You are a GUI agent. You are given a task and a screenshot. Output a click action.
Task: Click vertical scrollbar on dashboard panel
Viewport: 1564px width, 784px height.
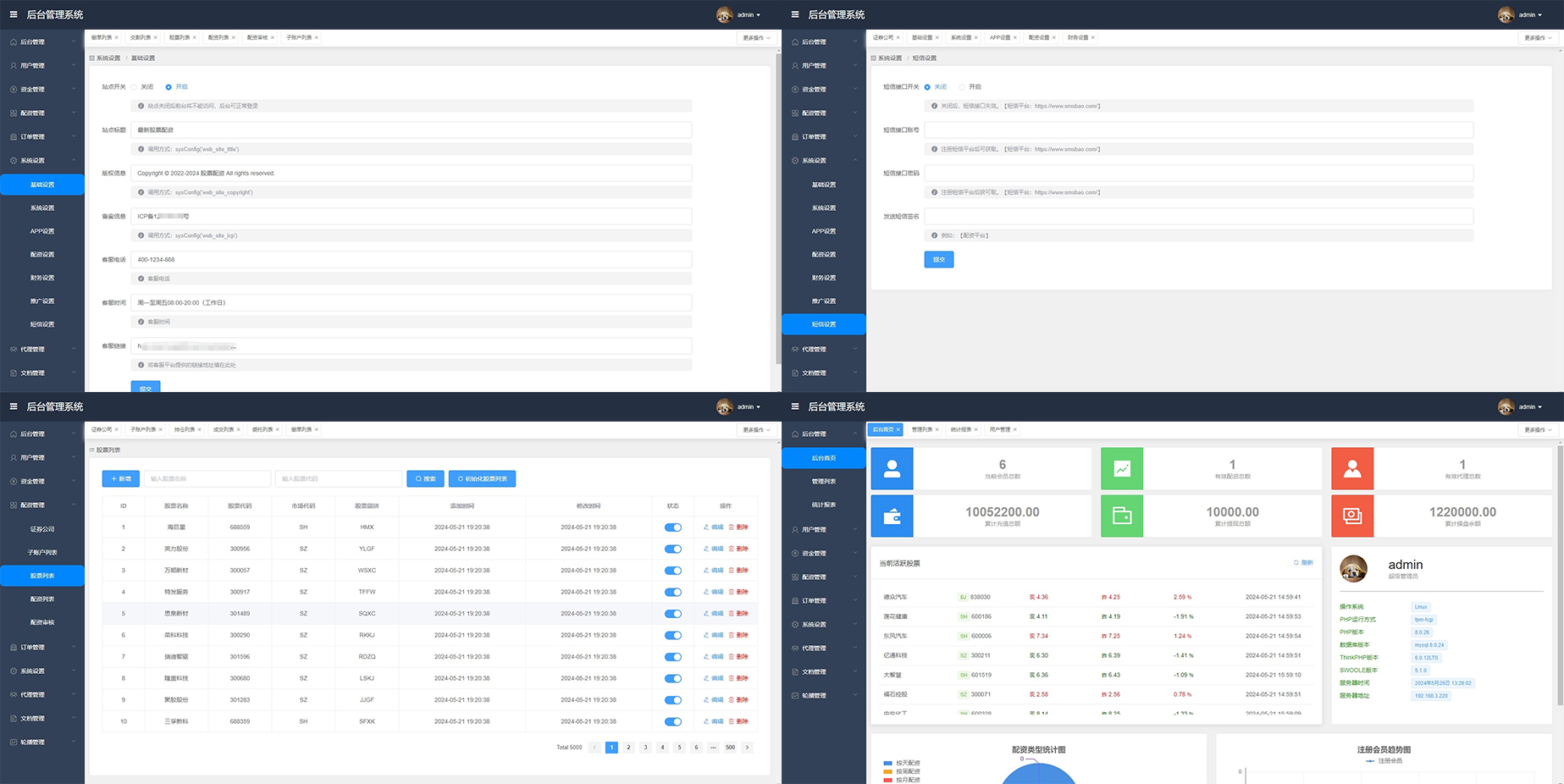1559,576
